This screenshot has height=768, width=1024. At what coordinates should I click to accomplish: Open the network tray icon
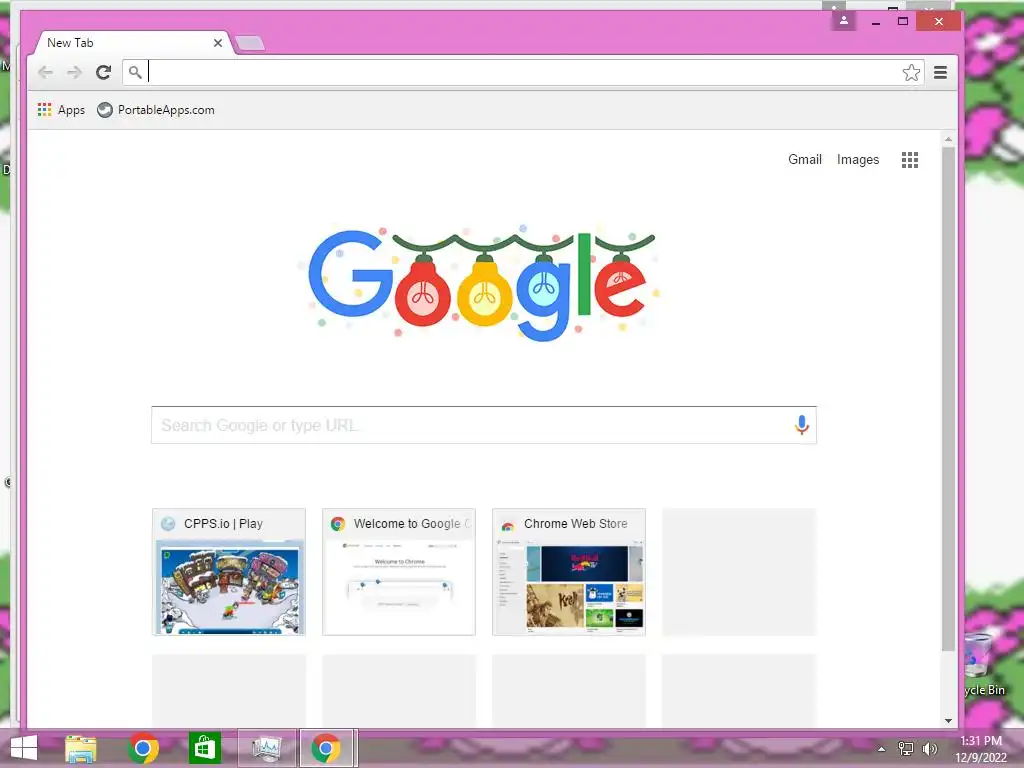click(x=906, y=748)
